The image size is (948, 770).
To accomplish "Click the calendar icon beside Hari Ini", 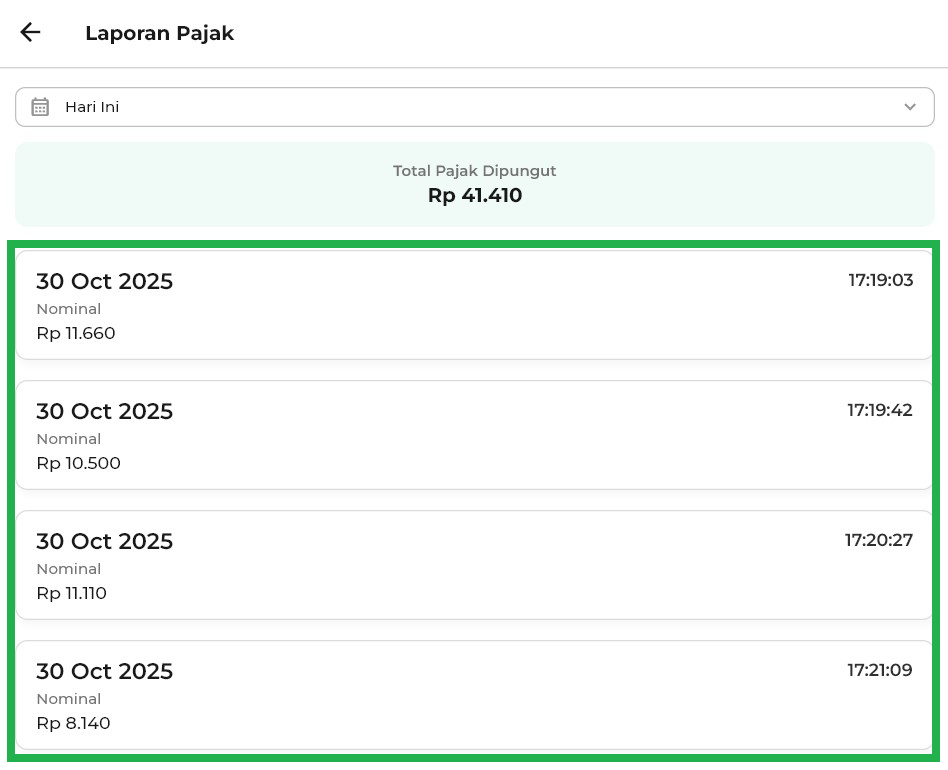I will point(40,107).
